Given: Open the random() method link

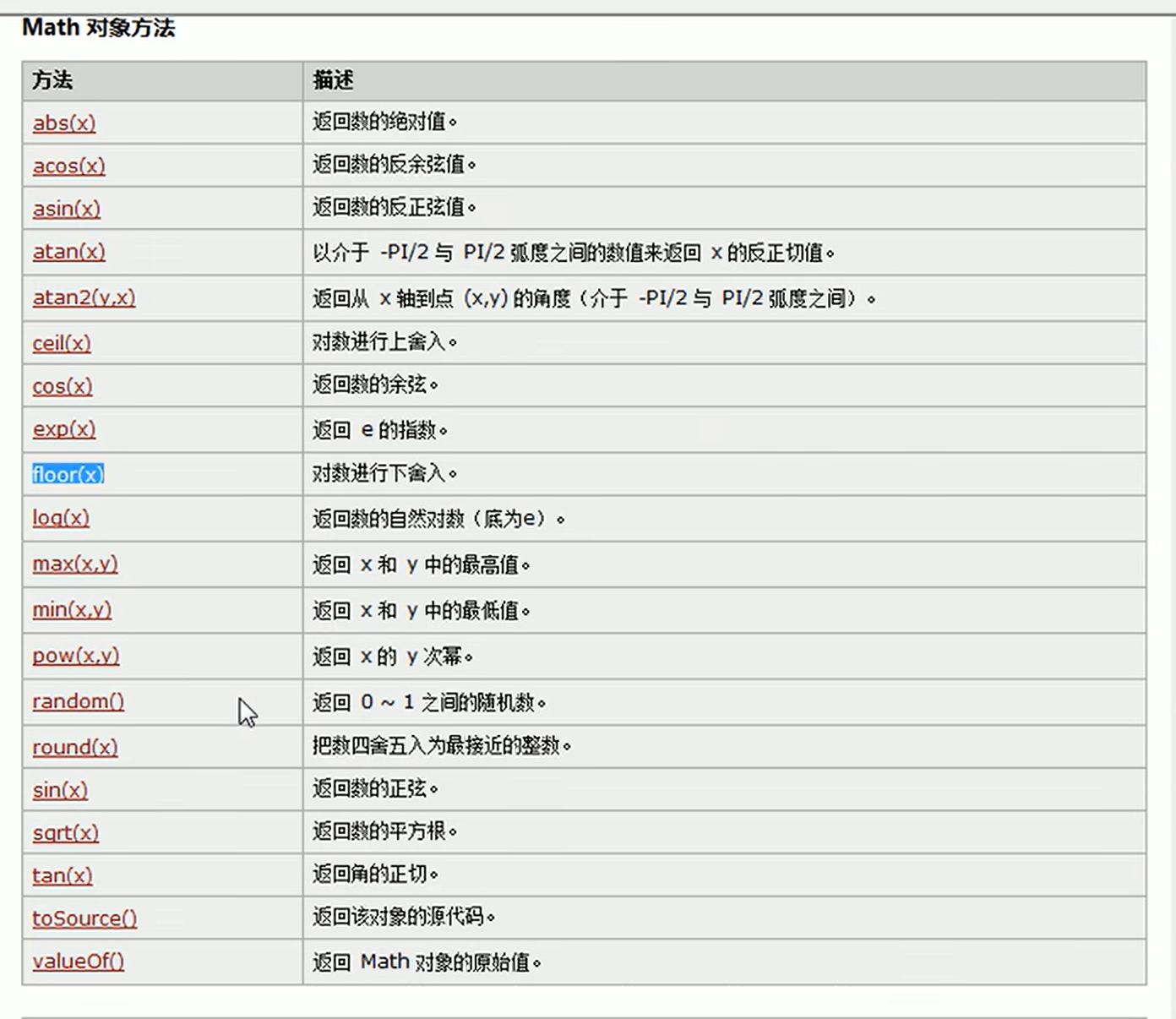Looking at the screenshot, I should (79, 701).
